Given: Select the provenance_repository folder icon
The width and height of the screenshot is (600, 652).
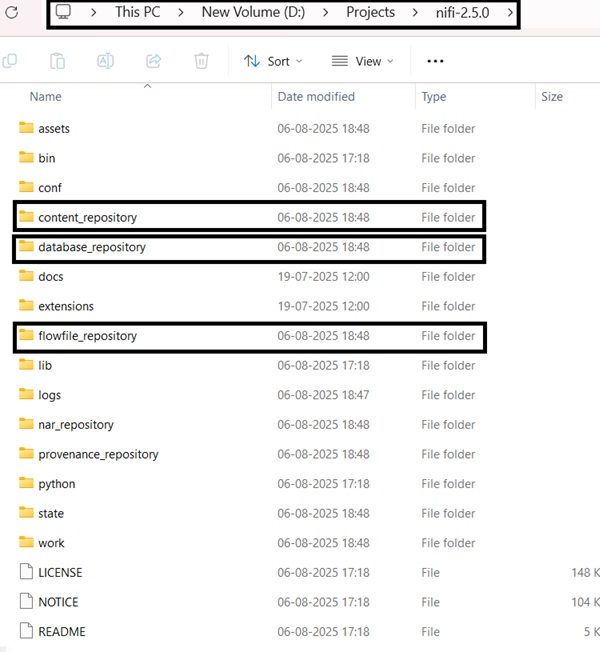Looking at the screenshot, I should click(x=26, y=453).
